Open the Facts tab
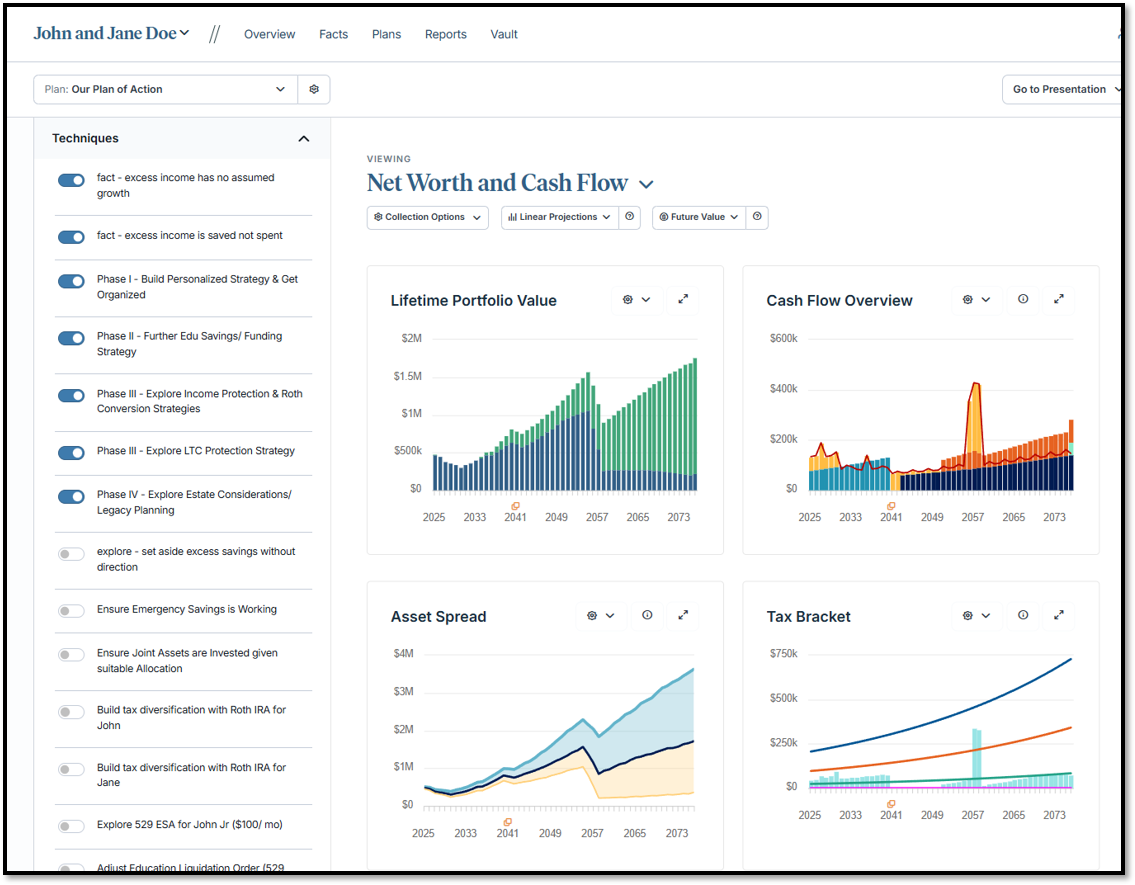 pos(333,34)
